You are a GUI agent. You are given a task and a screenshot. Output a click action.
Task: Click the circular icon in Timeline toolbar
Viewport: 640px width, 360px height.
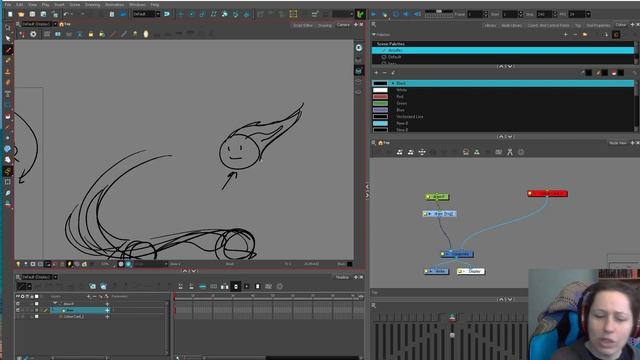280,286
